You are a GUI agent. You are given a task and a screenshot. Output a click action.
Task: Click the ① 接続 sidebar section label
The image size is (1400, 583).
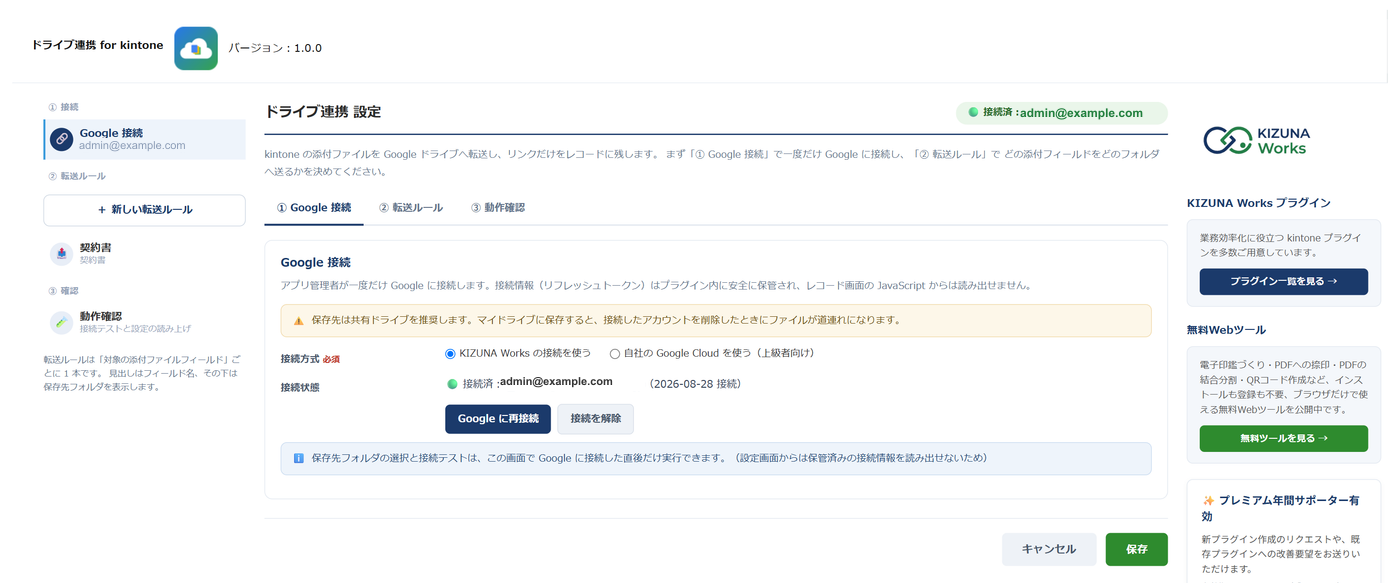click(63, 107)
